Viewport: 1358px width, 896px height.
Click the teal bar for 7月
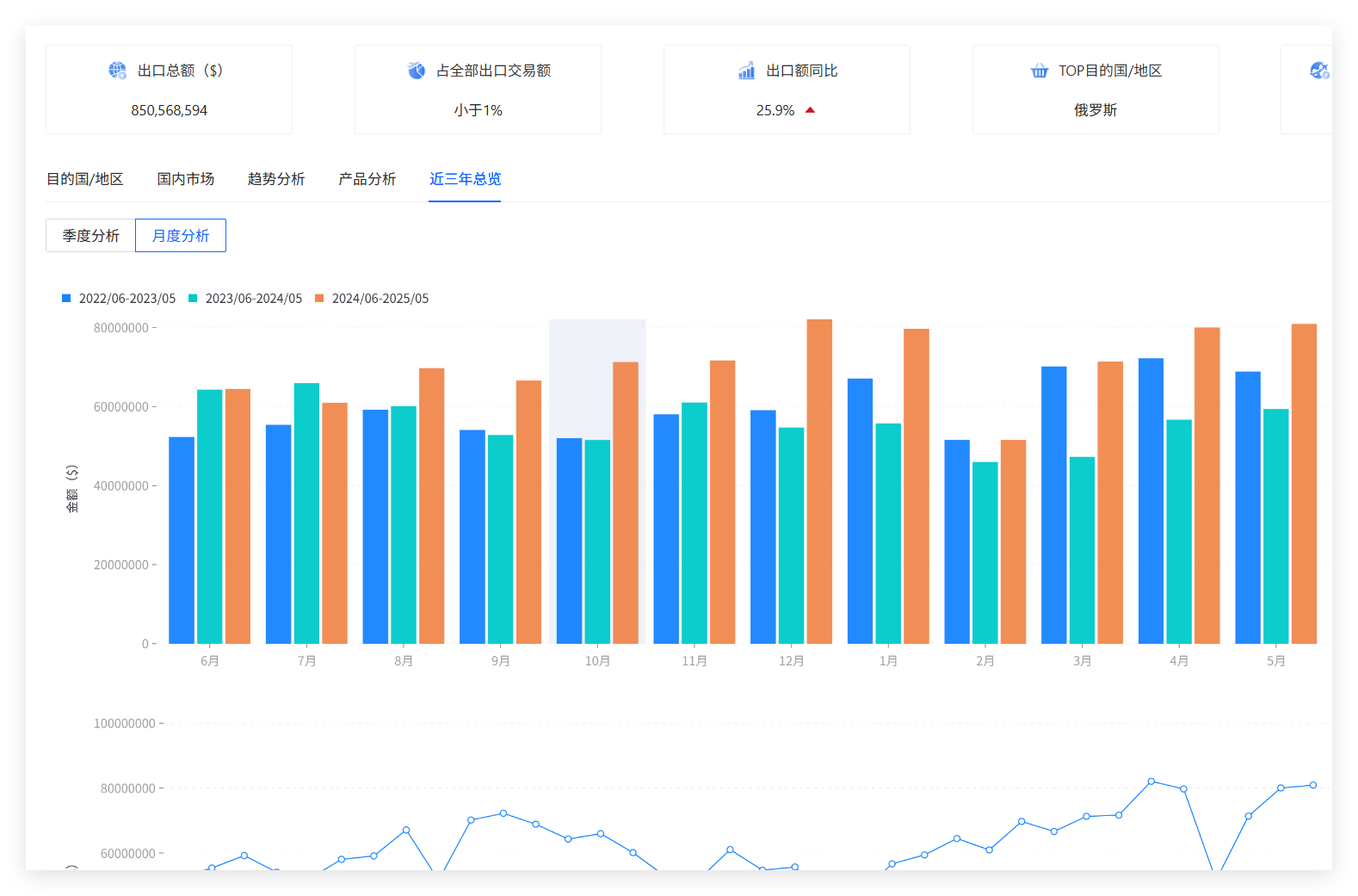306,514
